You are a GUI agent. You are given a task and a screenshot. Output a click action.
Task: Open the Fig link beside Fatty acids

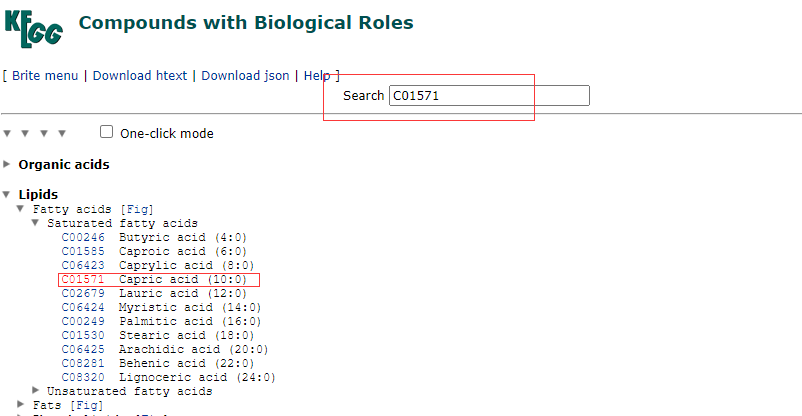coord(136,209)
